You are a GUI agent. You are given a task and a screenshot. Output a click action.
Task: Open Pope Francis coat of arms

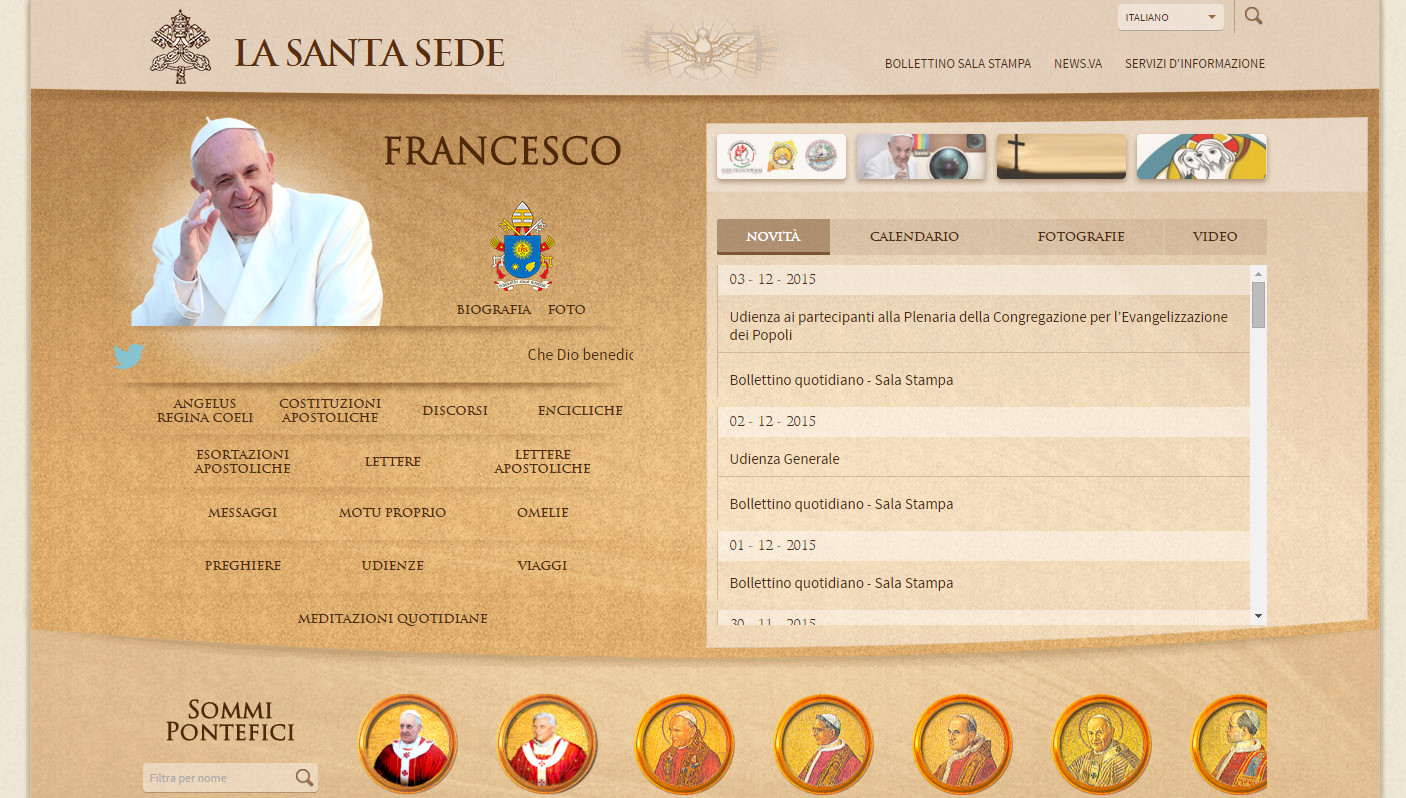(x=523, y=246)
